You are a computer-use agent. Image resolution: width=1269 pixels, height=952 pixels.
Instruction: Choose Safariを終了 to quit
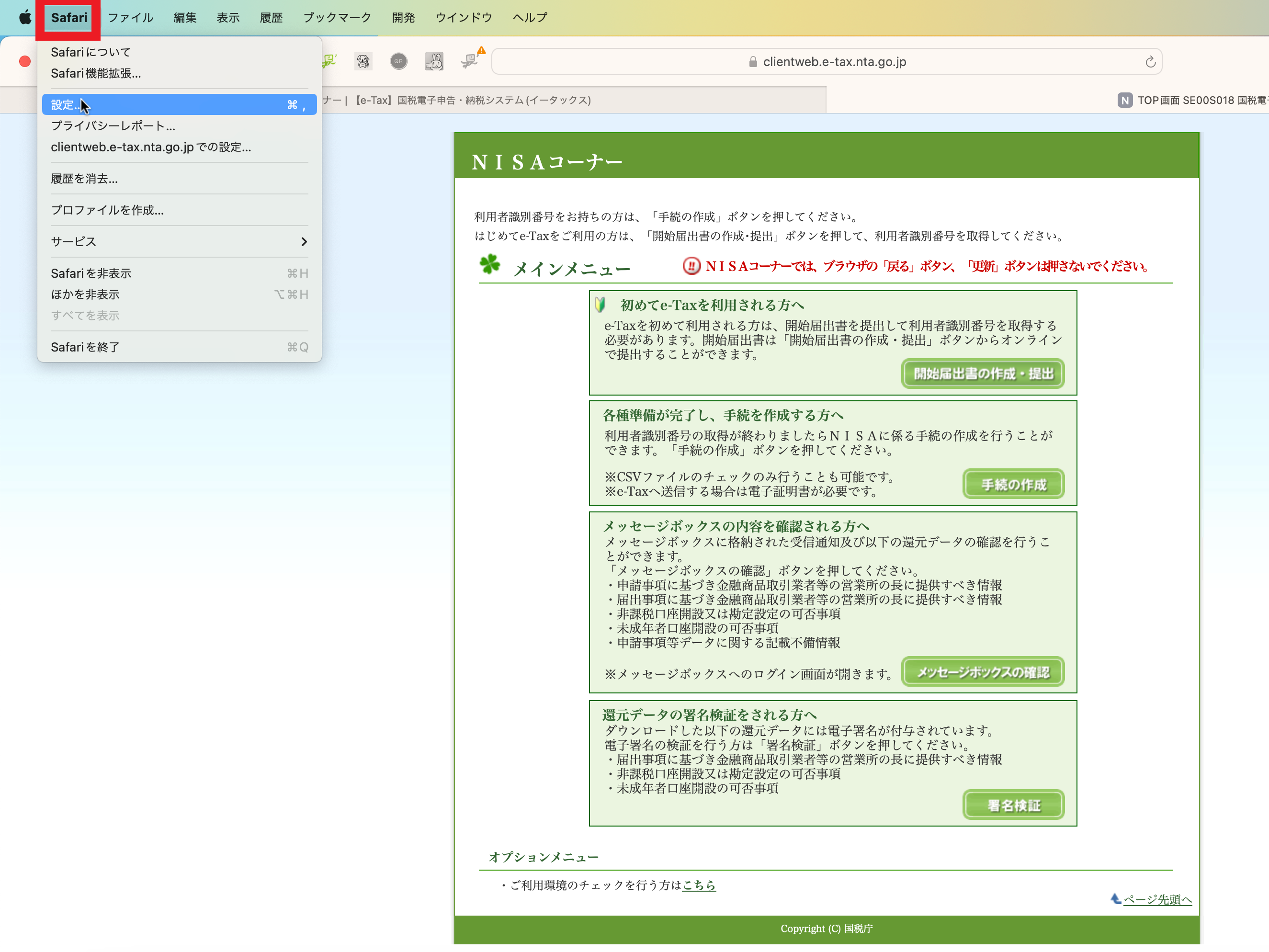click(x=179, y=347)
